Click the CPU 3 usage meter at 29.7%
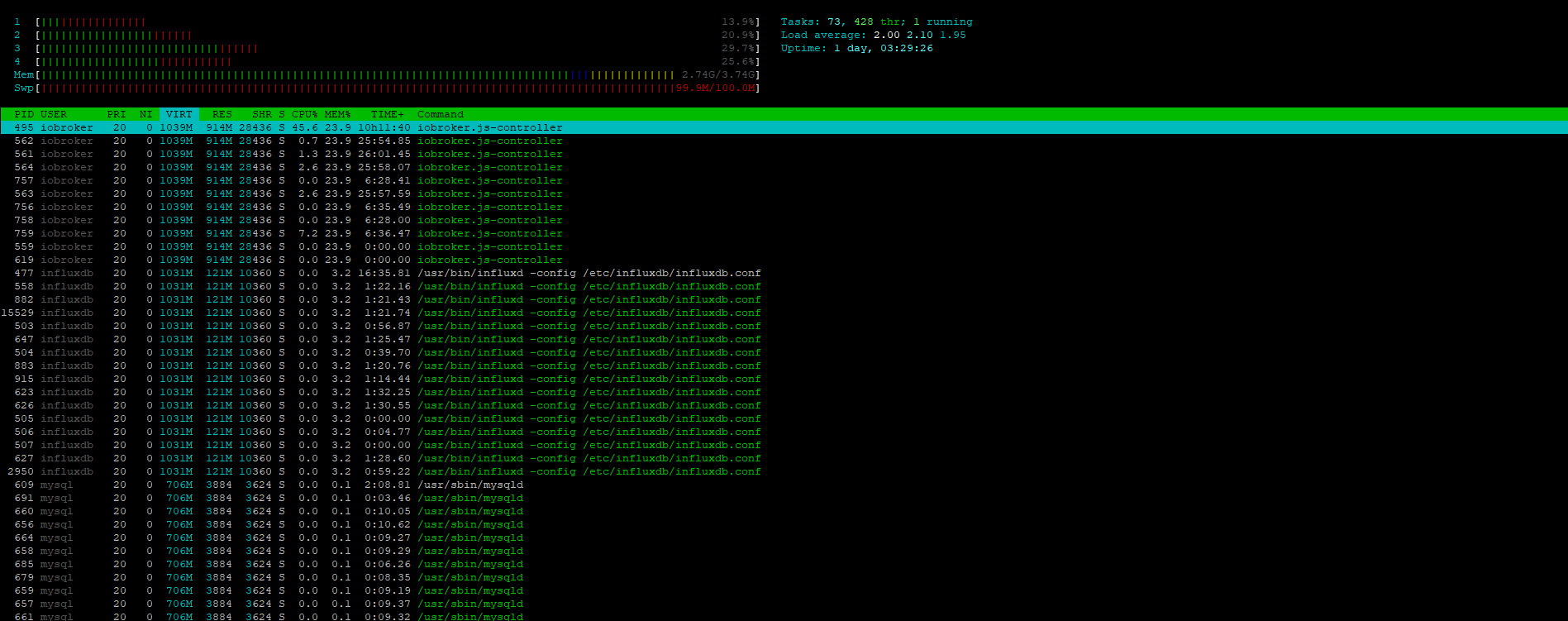Screen dimensions: 1568x621 tap(387, 48)
